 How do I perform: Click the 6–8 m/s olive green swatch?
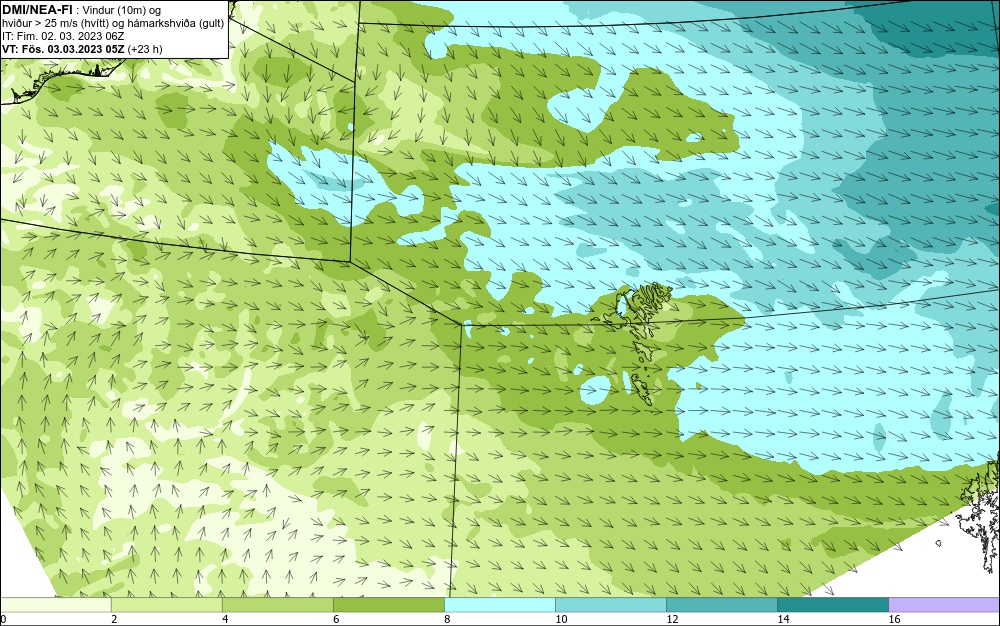(388, 604)
